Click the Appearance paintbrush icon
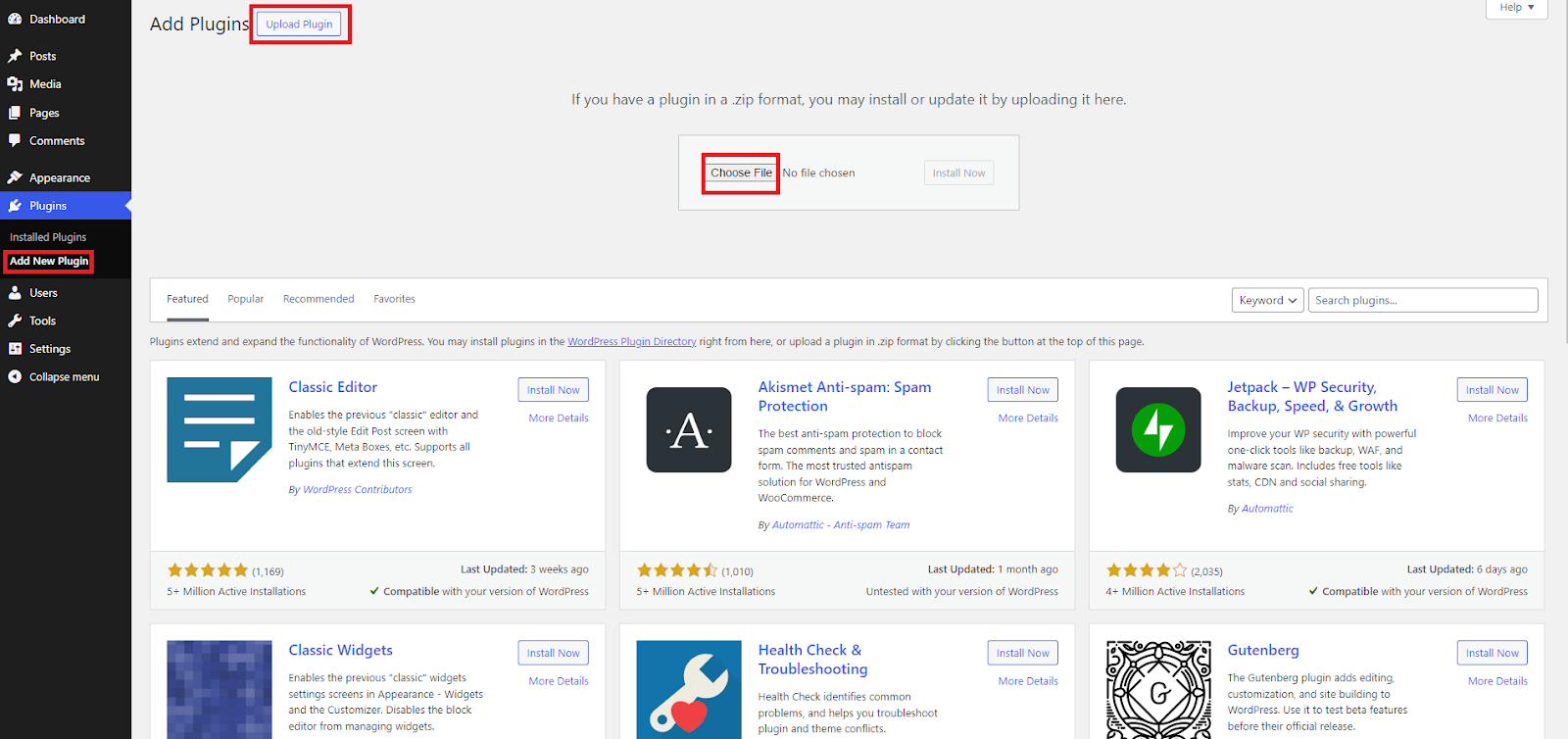 (x=15, y=177)
